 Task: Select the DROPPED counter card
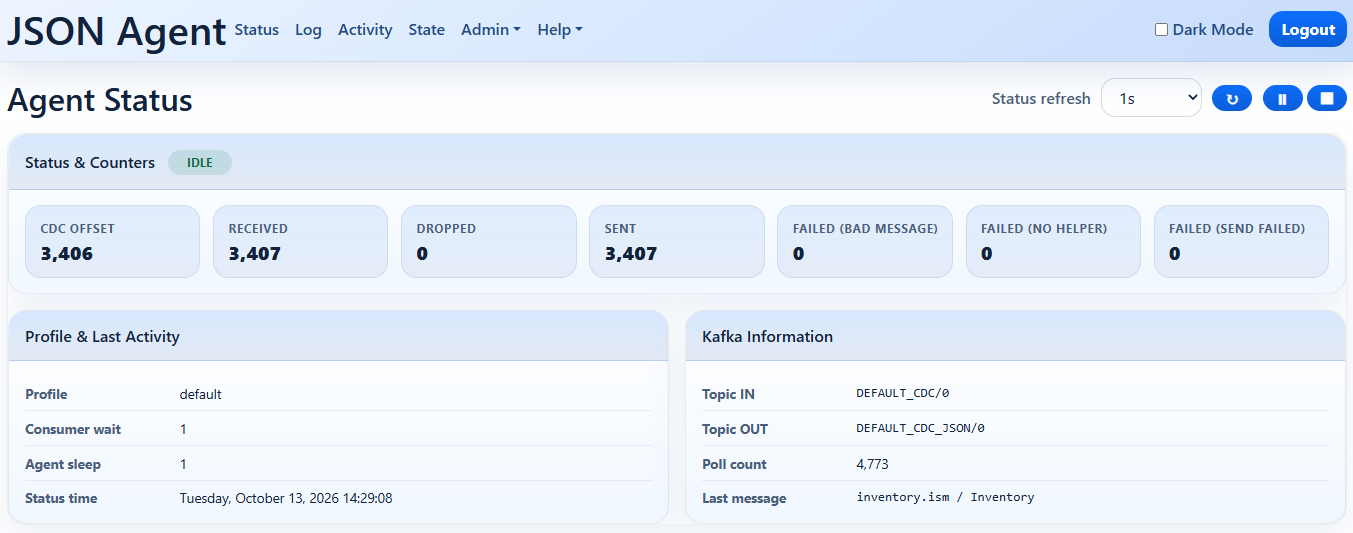pos(488,241)
